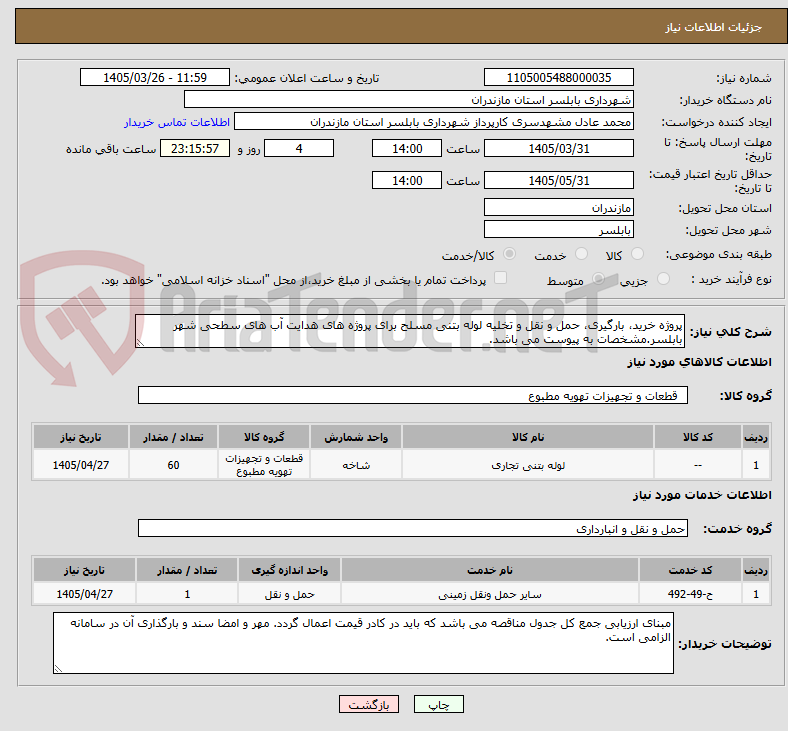788x731 pixels.
Task: Select the جزیی purchase type radio
Action: click(x=663, y=279)
